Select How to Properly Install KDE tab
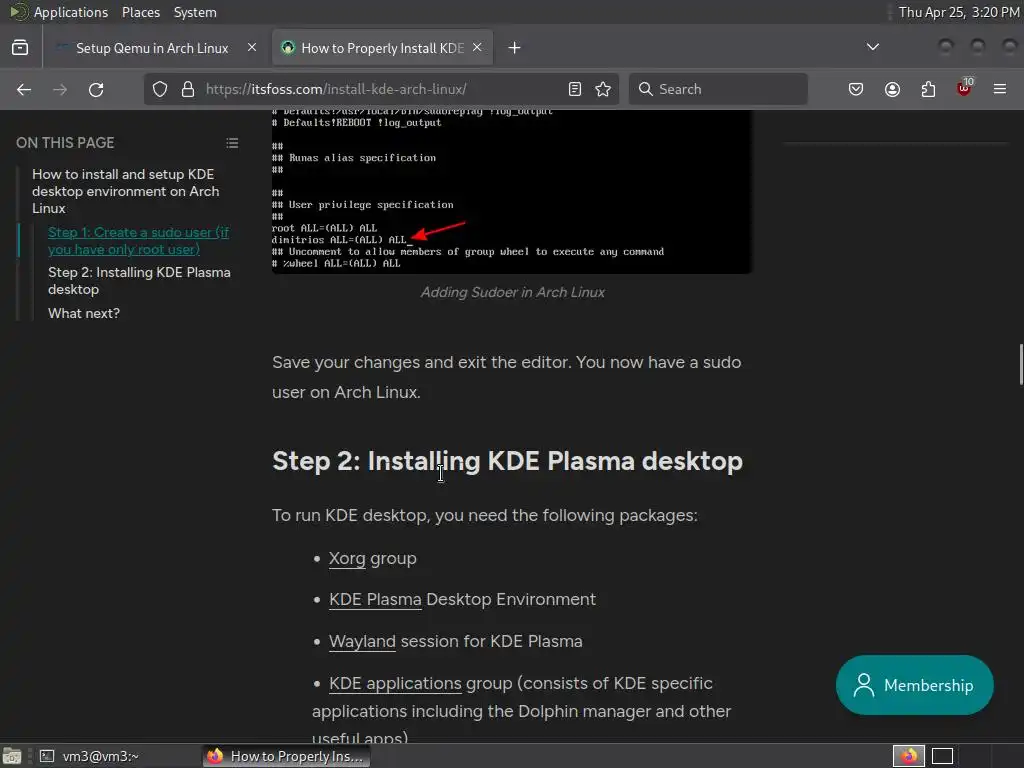This screenshot has height=768, width=1024. pos(382,48)
